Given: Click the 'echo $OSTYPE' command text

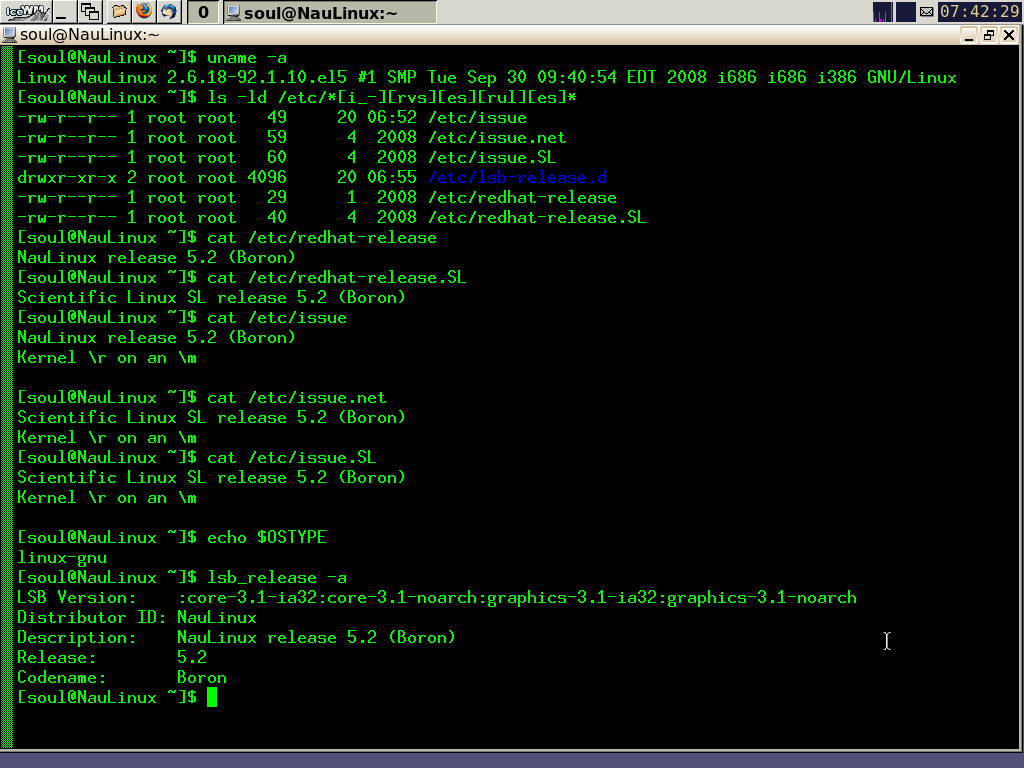Looking at the screenshot, I should (266, 537).
